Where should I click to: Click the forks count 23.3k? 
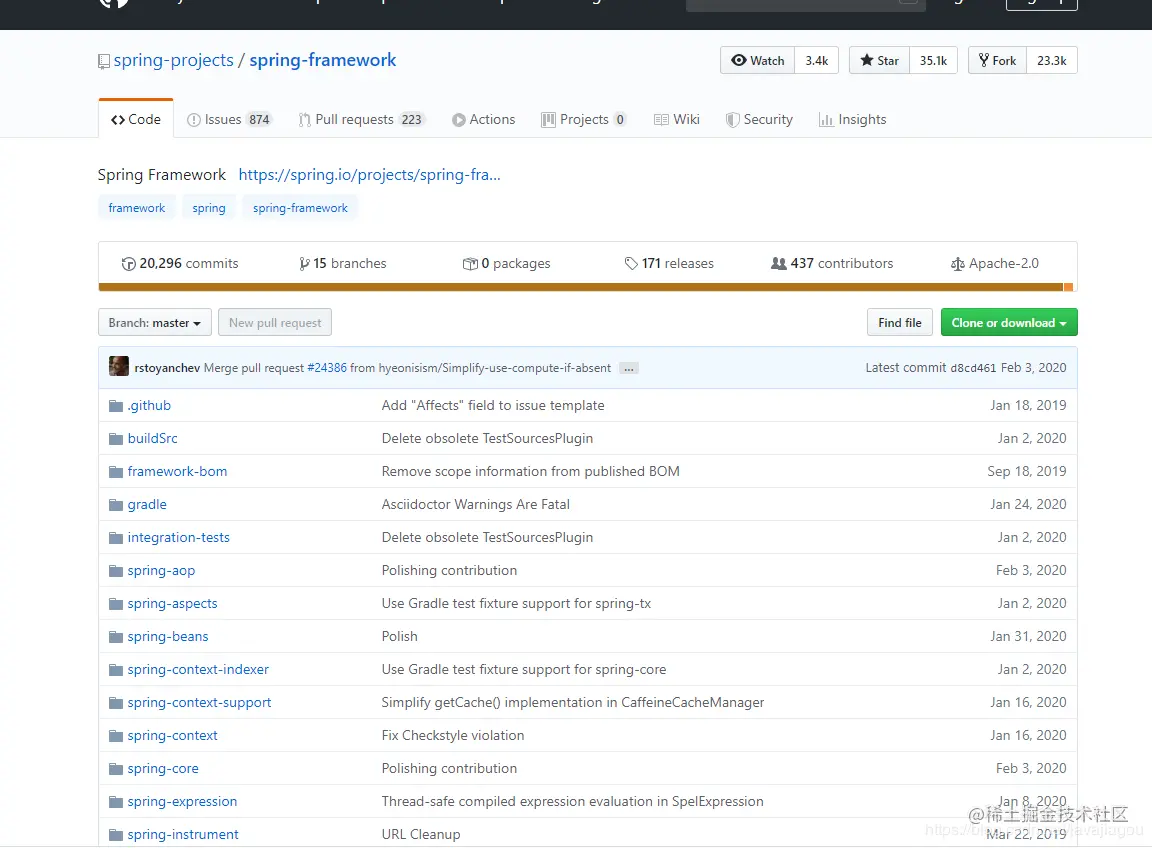[1051, 60]
